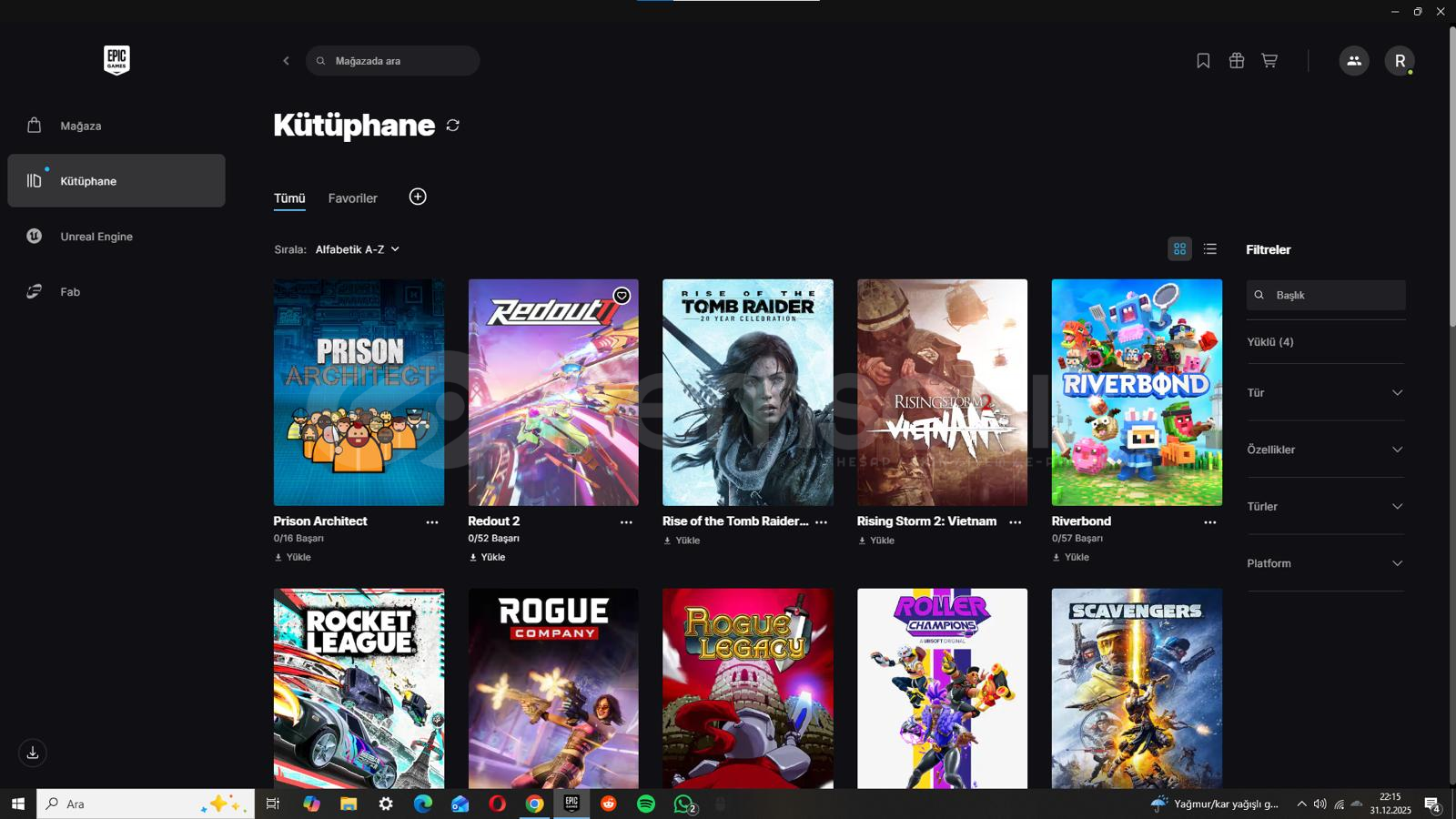This screenshot has width=1456, height=819.
Task: Filter by Yüklü (4) installed games
Action: tap(1270, 342)
